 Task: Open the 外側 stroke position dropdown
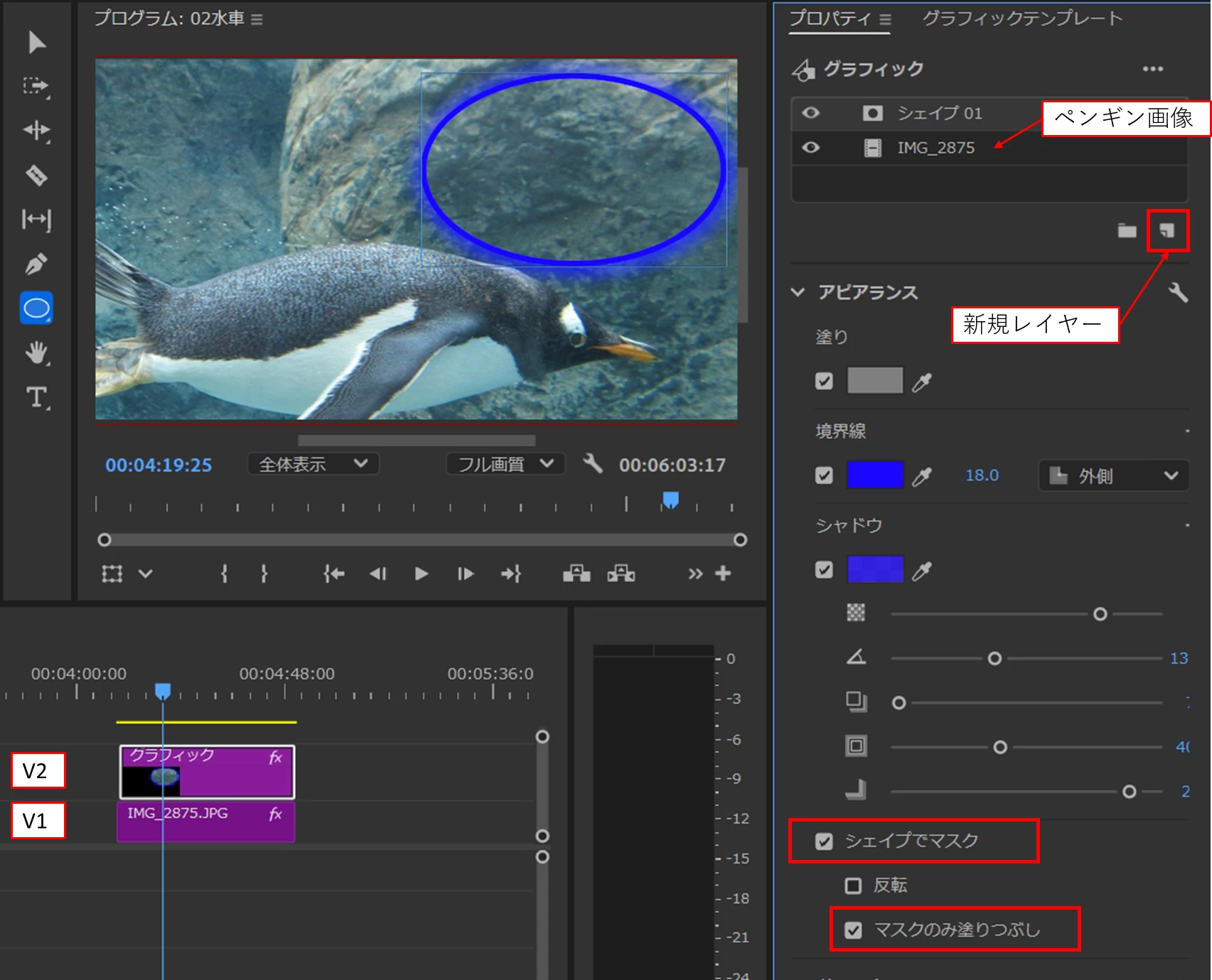click(1113, 475)
